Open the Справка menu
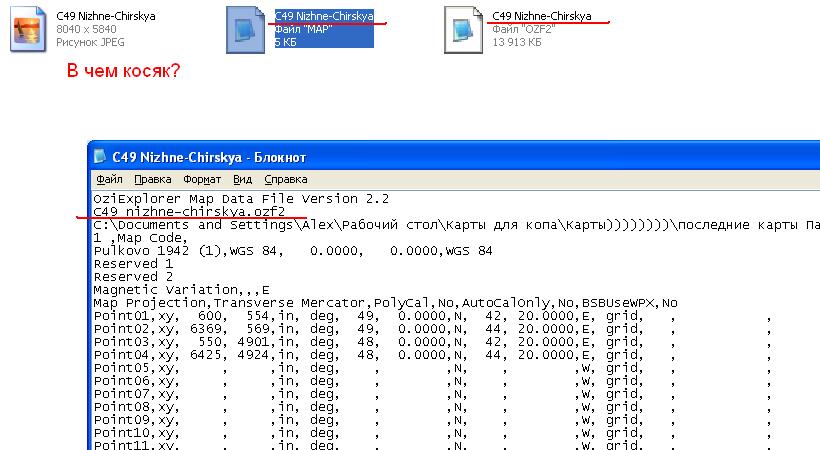The width and height of the screenshot is (820, 450). (285, 180)
